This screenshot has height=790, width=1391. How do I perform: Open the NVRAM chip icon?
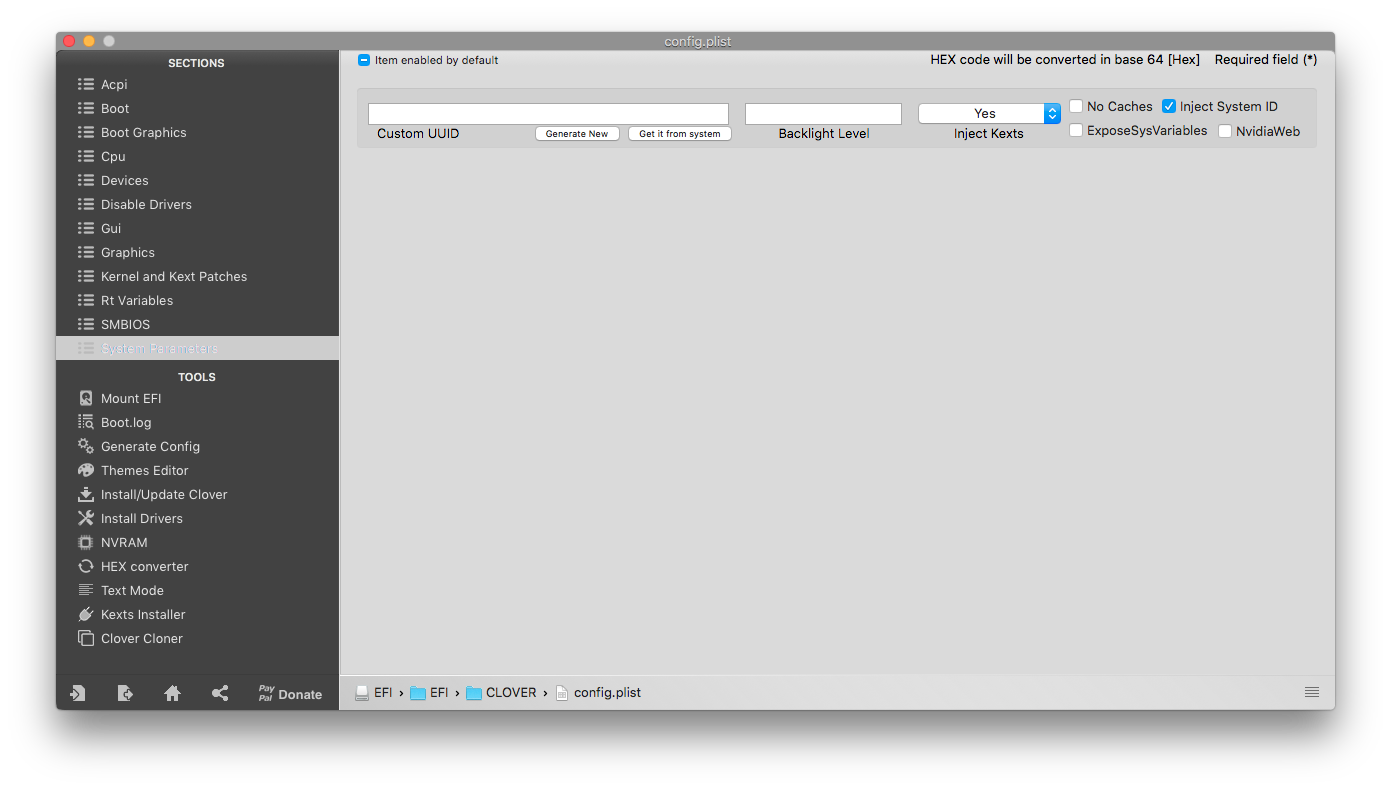click(x=86, y=542)
